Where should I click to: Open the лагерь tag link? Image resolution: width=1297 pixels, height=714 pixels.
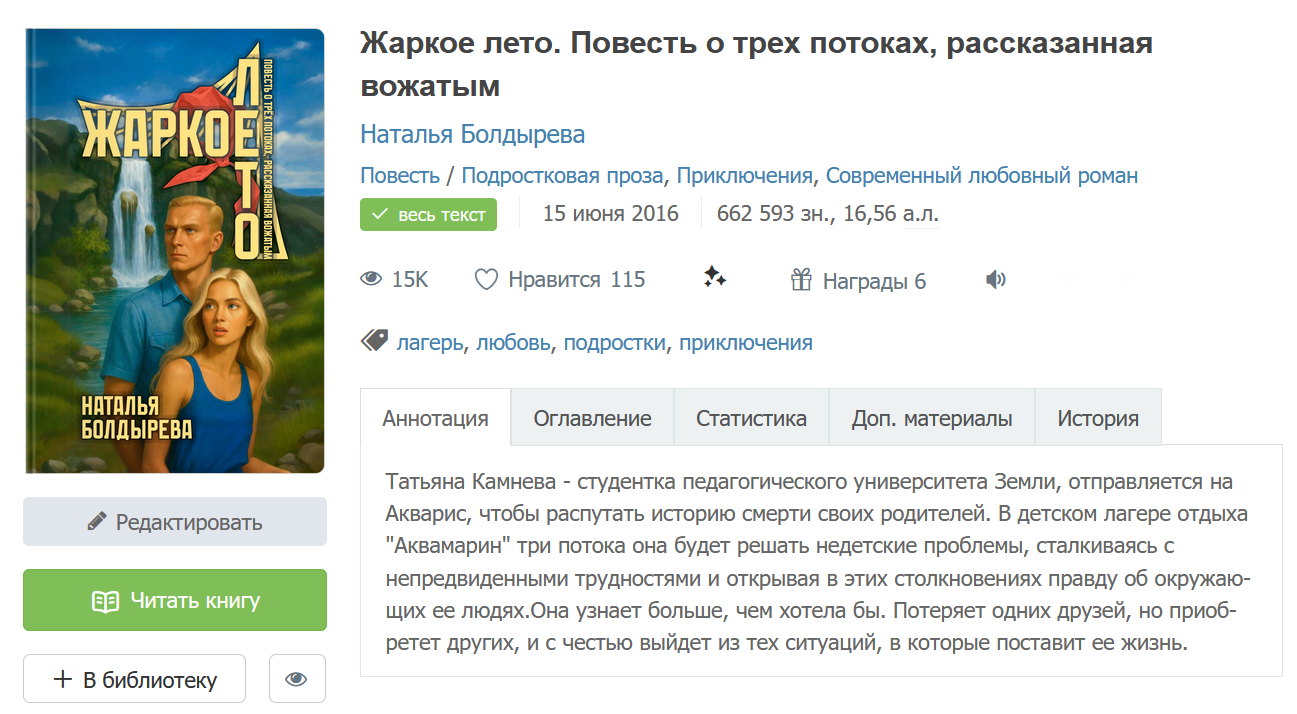coord(430,343)
